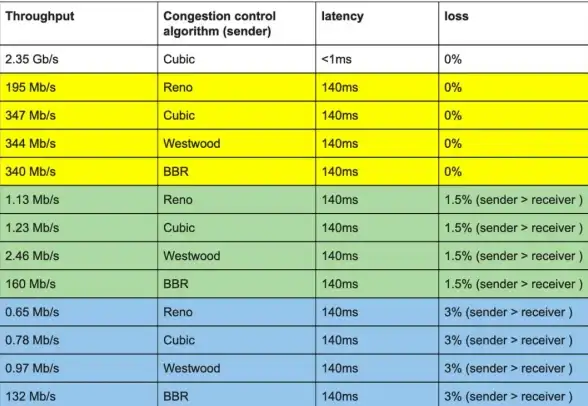588x406 pixels.
Task: Click the 0.78 Mb/s throughput cell
Action: tap(79, 340)
